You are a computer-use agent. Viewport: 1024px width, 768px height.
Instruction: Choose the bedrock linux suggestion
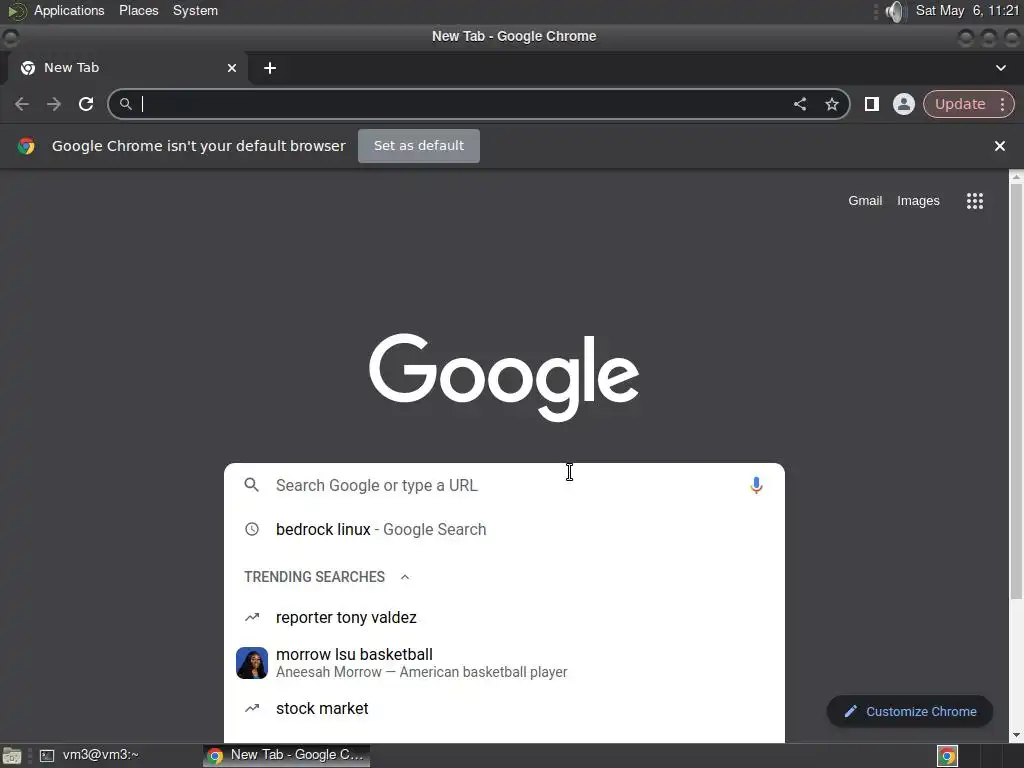504,529
